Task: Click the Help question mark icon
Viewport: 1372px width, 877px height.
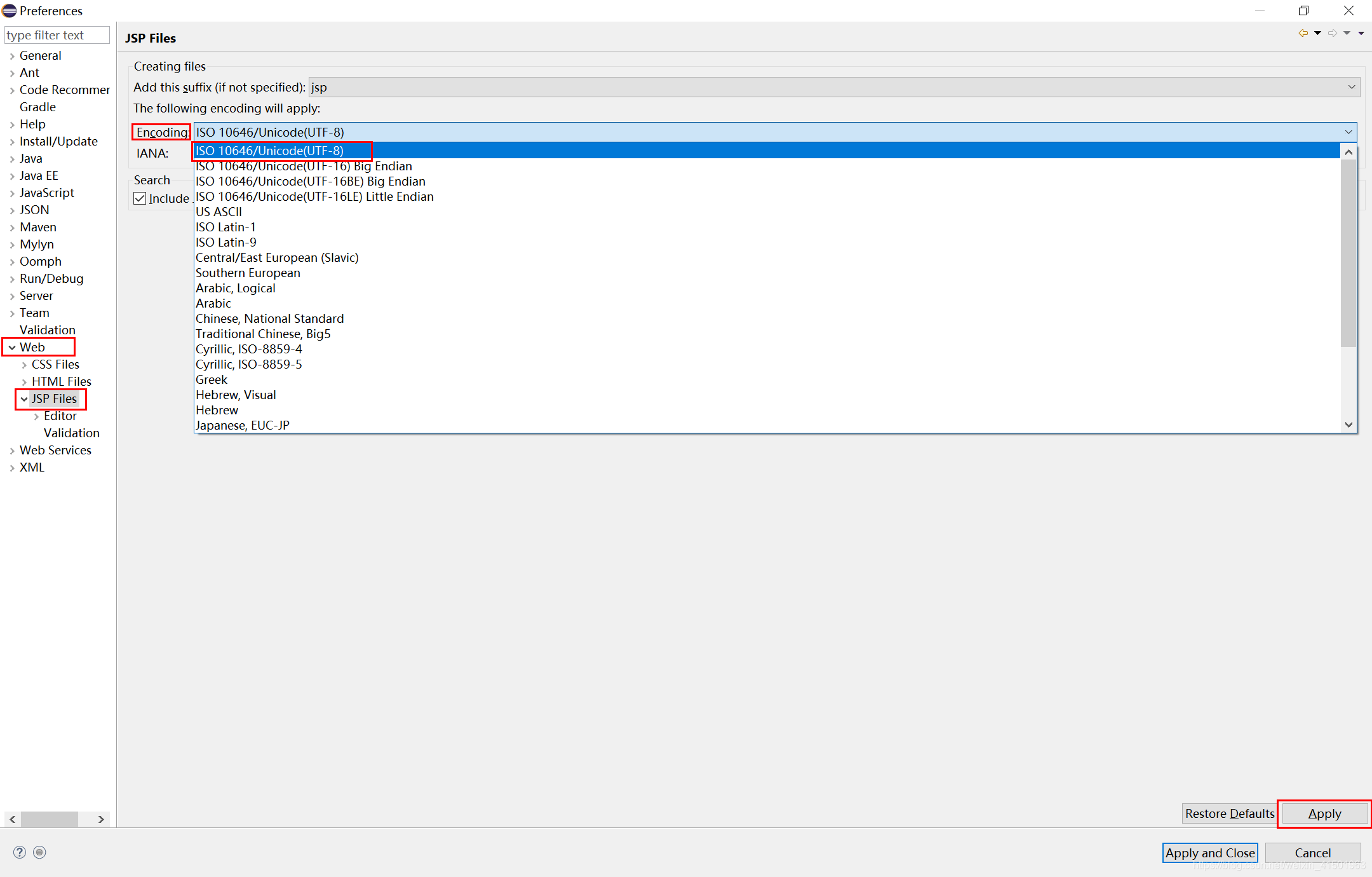Action: (x=20, y=852)
